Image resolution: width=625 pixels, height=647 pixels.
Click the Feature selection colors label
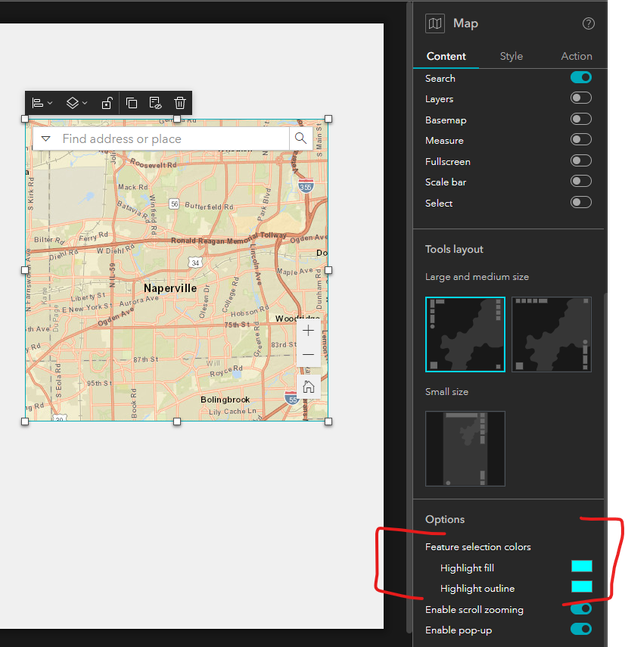[x=478, y=547]
